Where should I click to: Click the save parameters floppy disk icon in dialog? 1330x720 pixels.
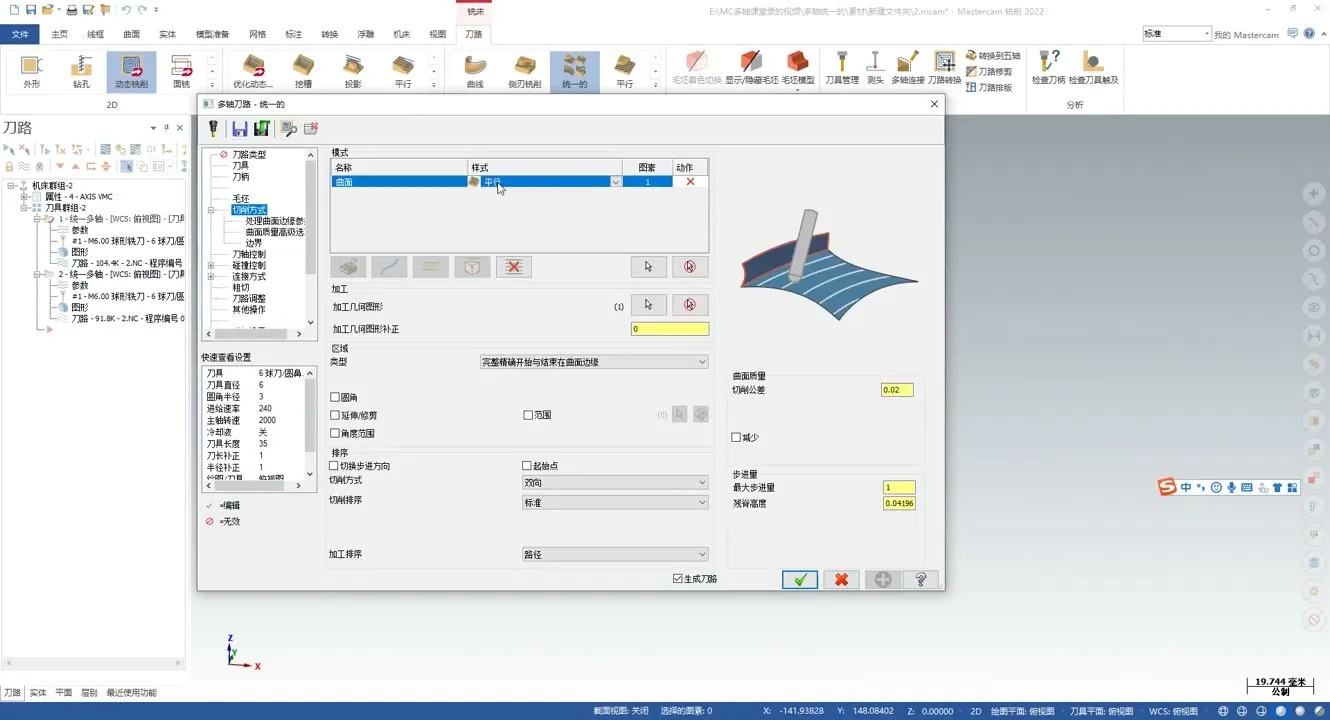click(239, 129)
